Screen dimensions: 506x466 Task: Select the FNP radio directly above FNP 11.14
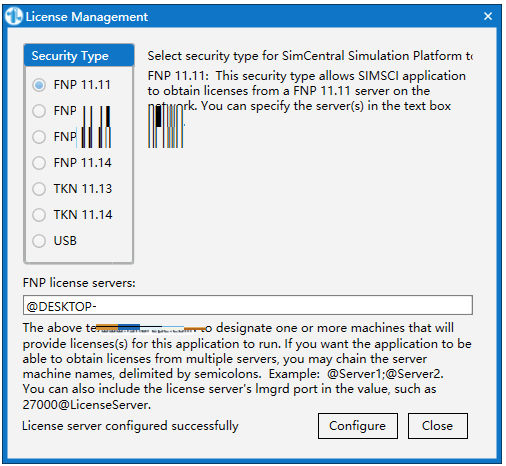point(39,137)
